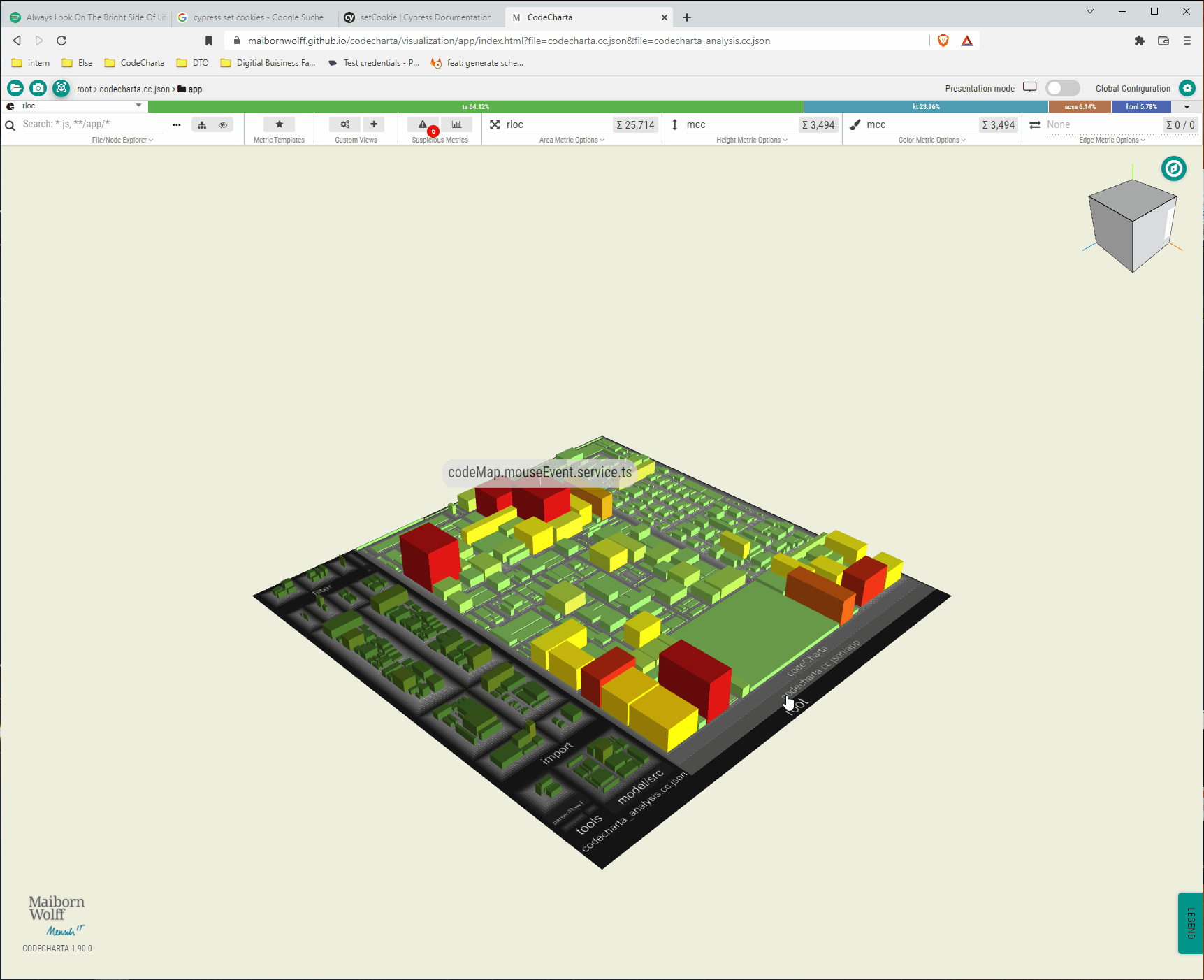The image size is (1204, 980).
Task: Expand Height Metric Options
Action: coord(751,140)
